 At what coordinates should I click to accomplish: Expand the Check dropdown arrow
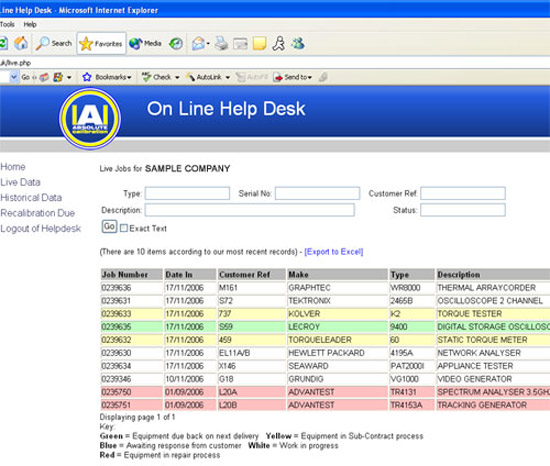(177, 77)
